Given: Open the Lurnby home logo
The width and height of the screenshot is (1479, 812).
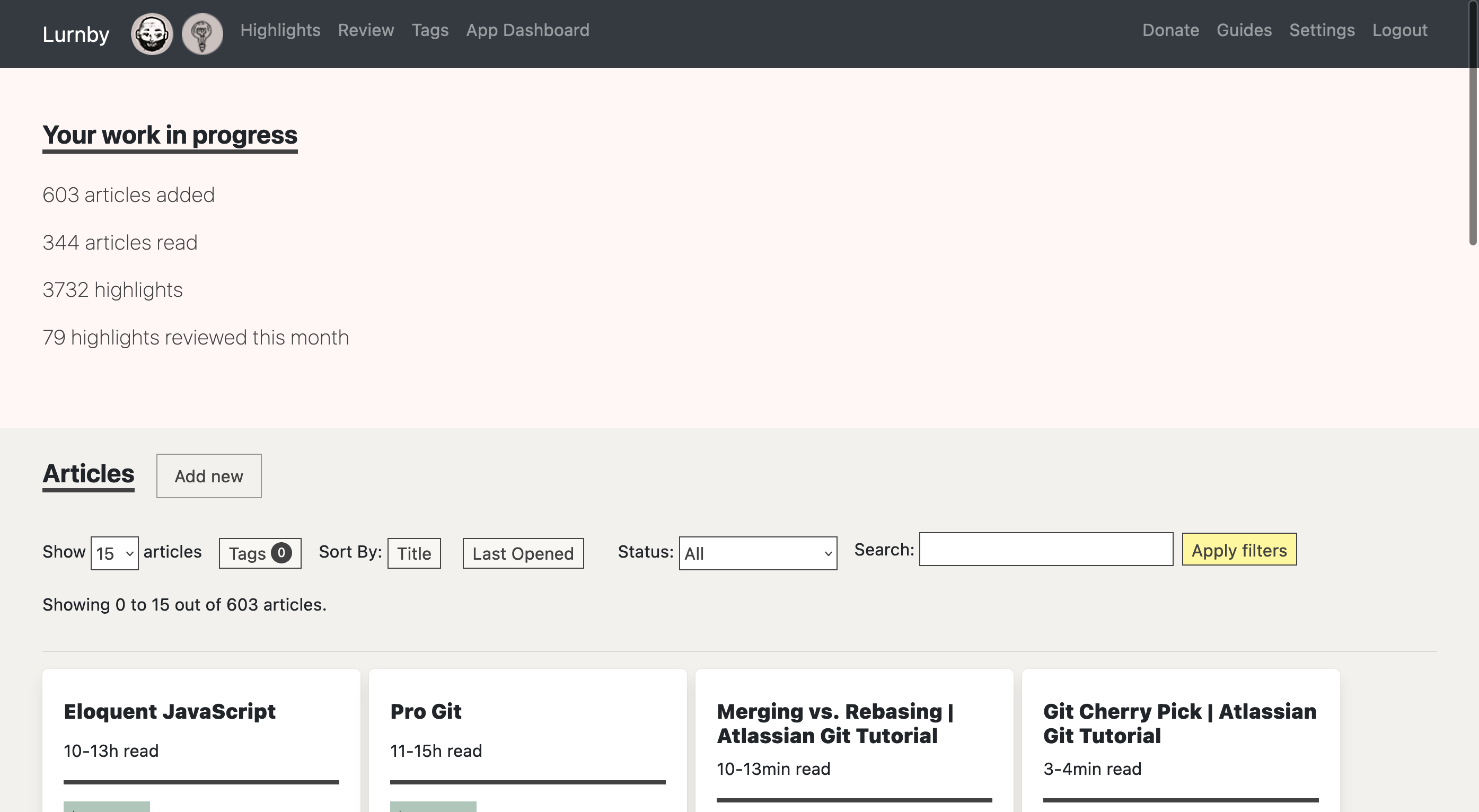Looking at the screenshot, I should point(76,34).
